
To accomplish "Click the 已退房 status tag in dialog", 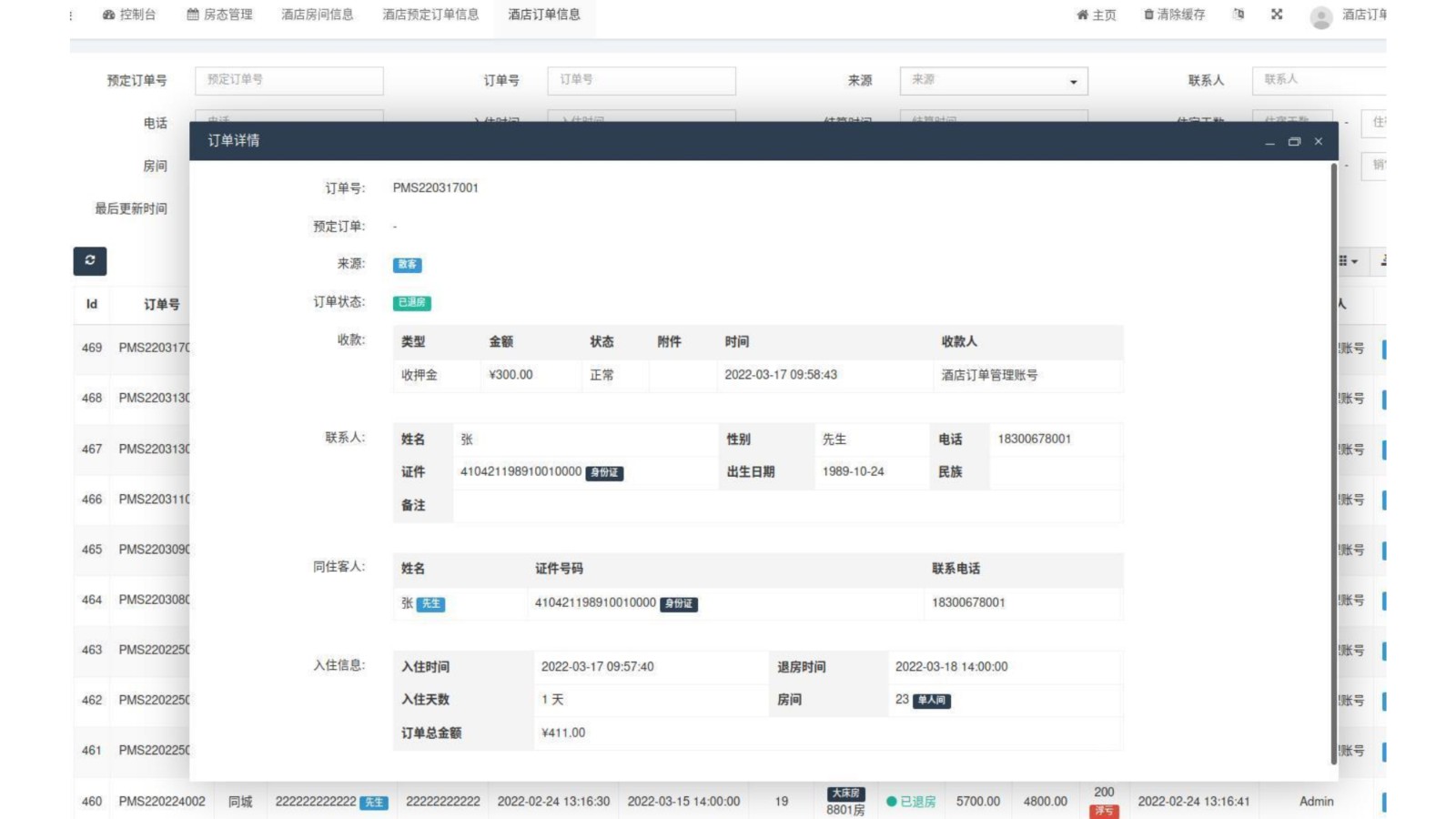I will [412, 303].
